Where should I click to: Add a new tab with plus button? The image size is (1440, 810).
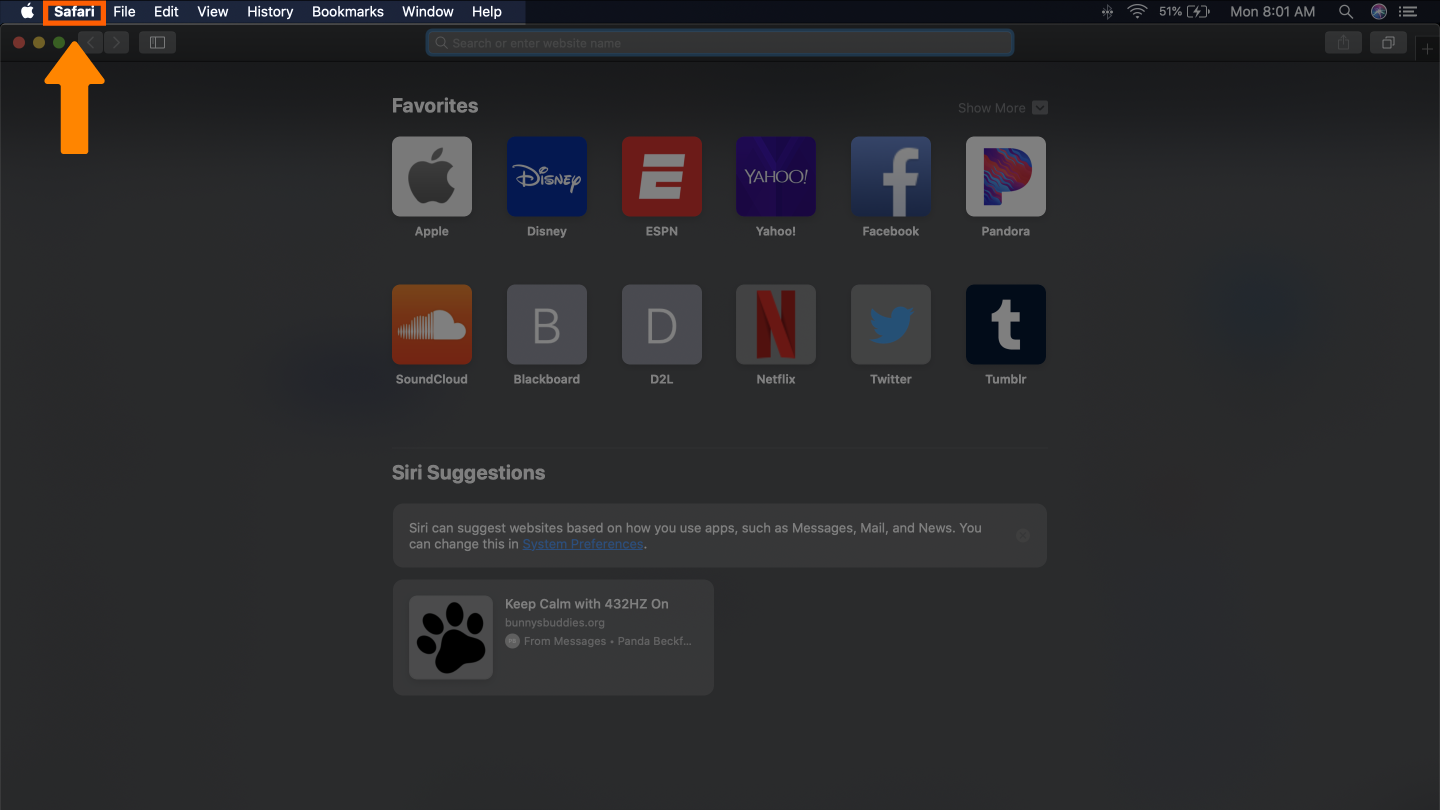[1427, 50]
